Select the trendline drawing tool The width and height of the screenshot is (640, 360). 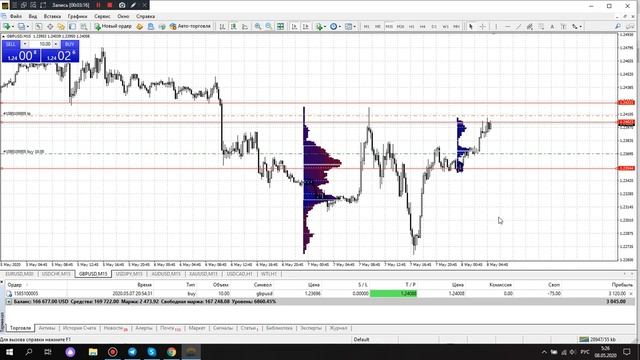[518, 27]
